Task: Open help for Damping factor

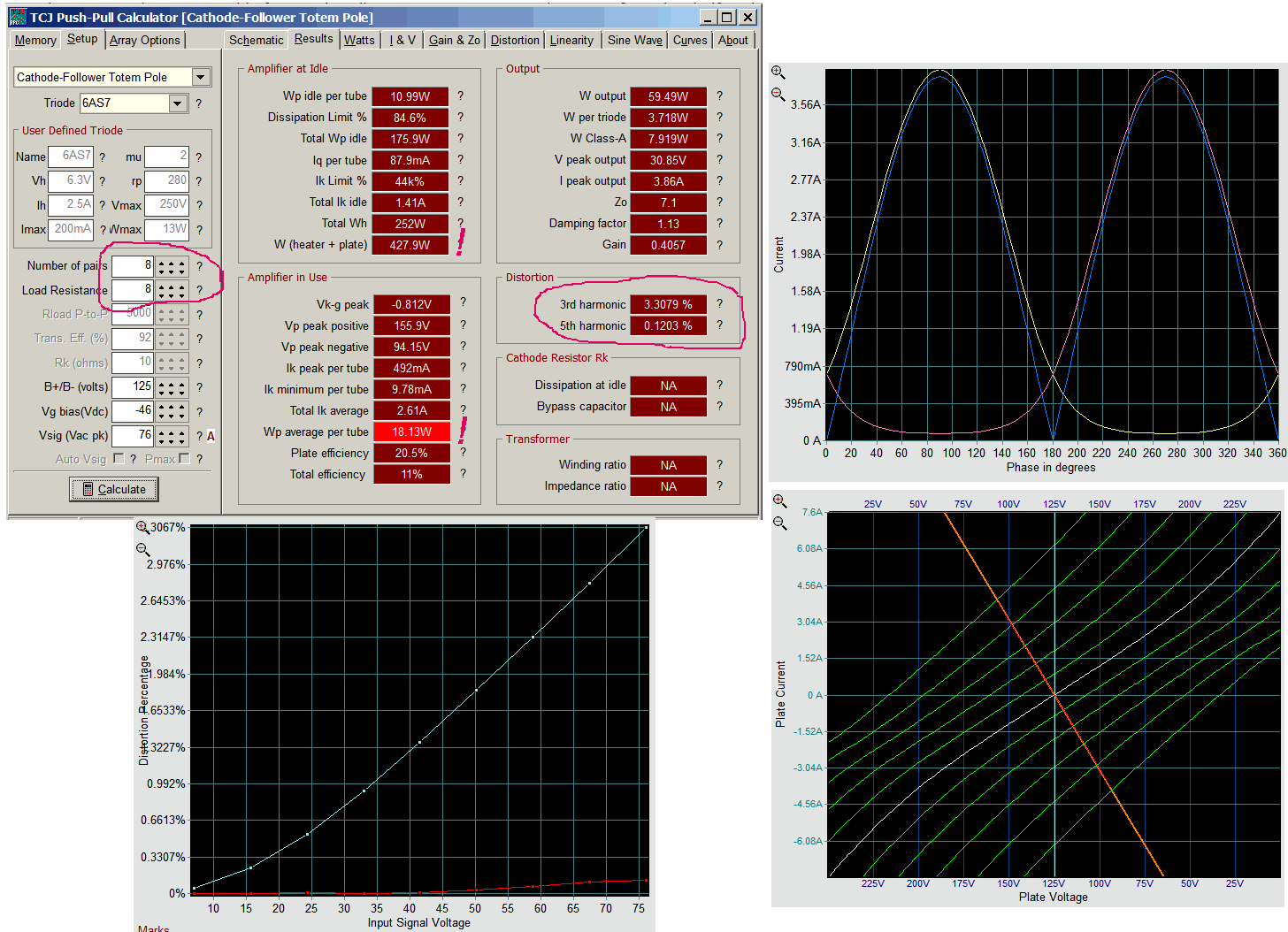Action: click(719, 223)
